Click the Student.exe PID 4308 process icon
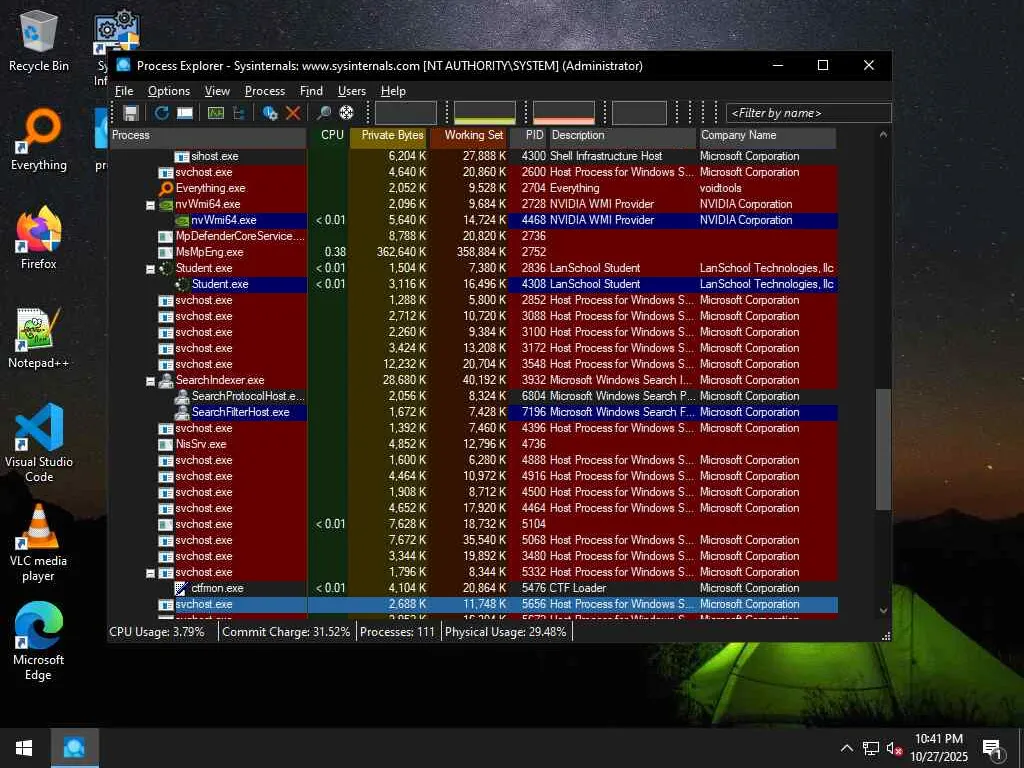 tap(182, 284)
